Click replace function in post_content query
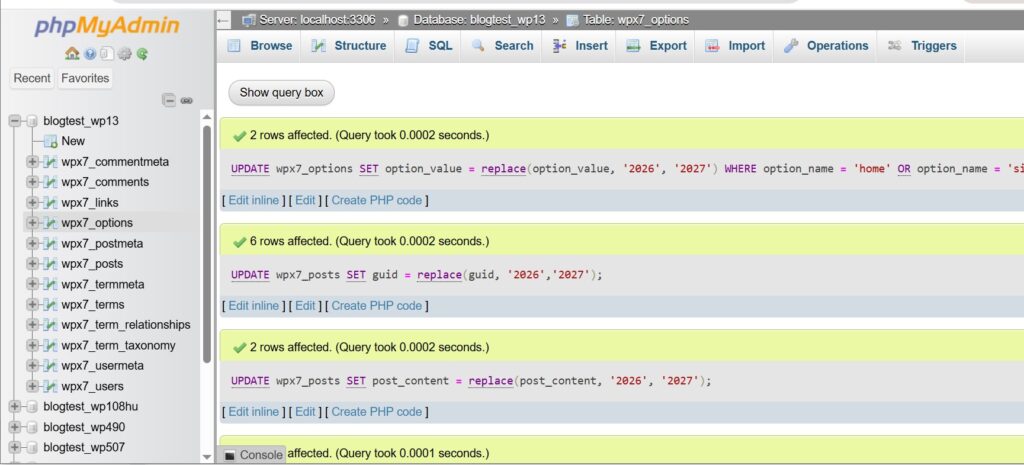The height and width of the screenshot is (465, 1024). pos(490,381)
